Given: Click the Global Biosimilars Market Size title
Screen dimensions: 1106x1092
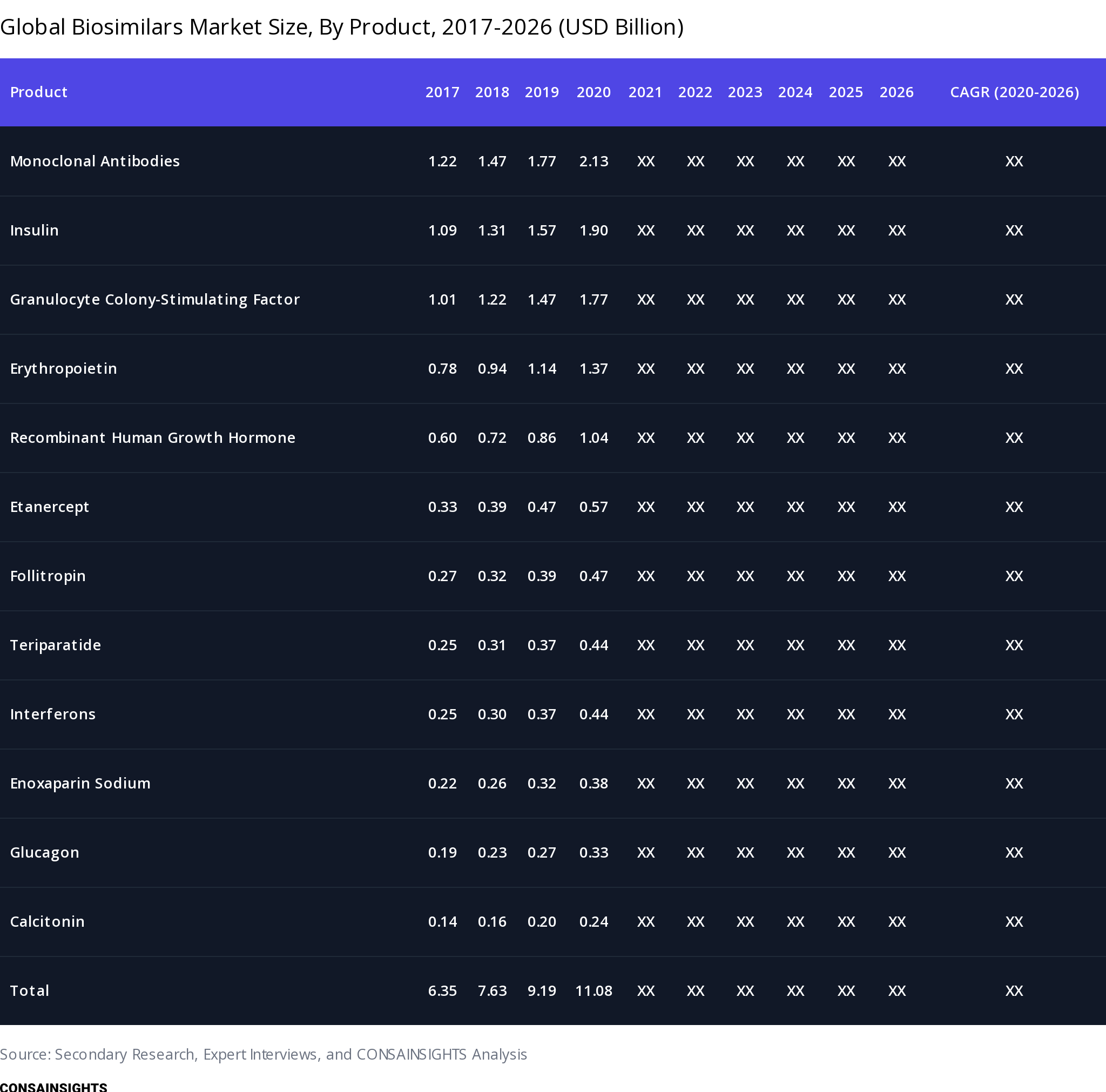Looking at the screenshot, I should coord(342,27).
